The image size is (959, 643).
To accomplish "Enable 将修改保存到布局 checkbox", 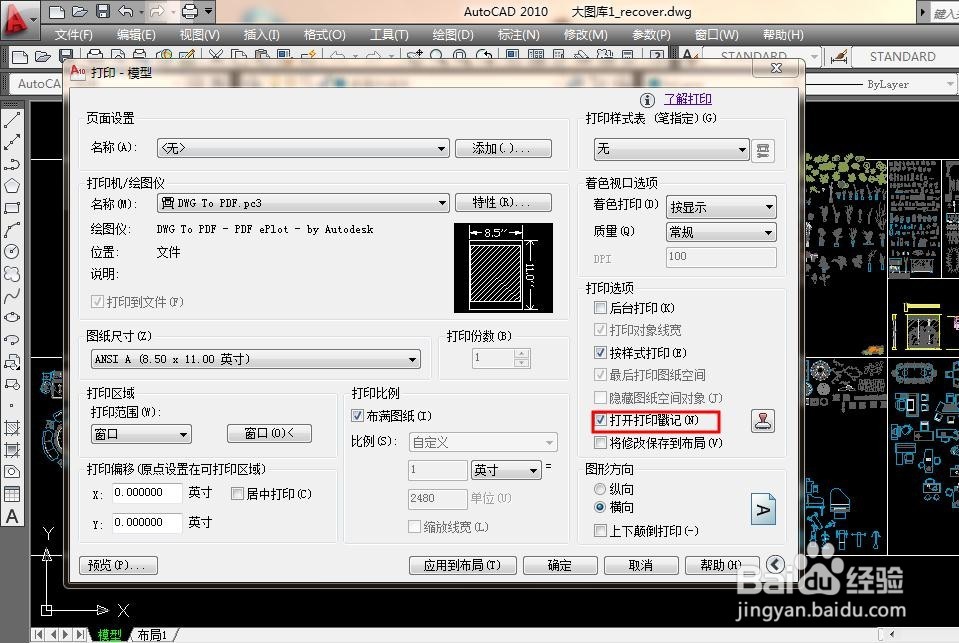I will (601, 443).
